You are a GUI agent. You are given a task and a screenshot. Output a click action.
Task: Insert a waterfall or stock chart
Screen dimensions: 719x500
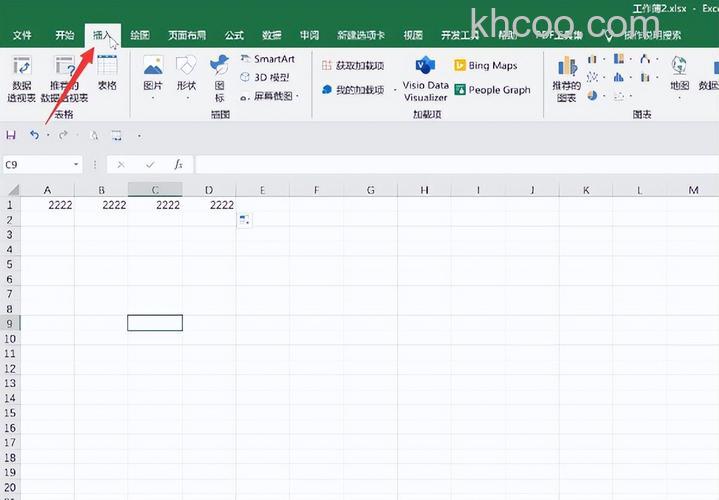(648, 59)
